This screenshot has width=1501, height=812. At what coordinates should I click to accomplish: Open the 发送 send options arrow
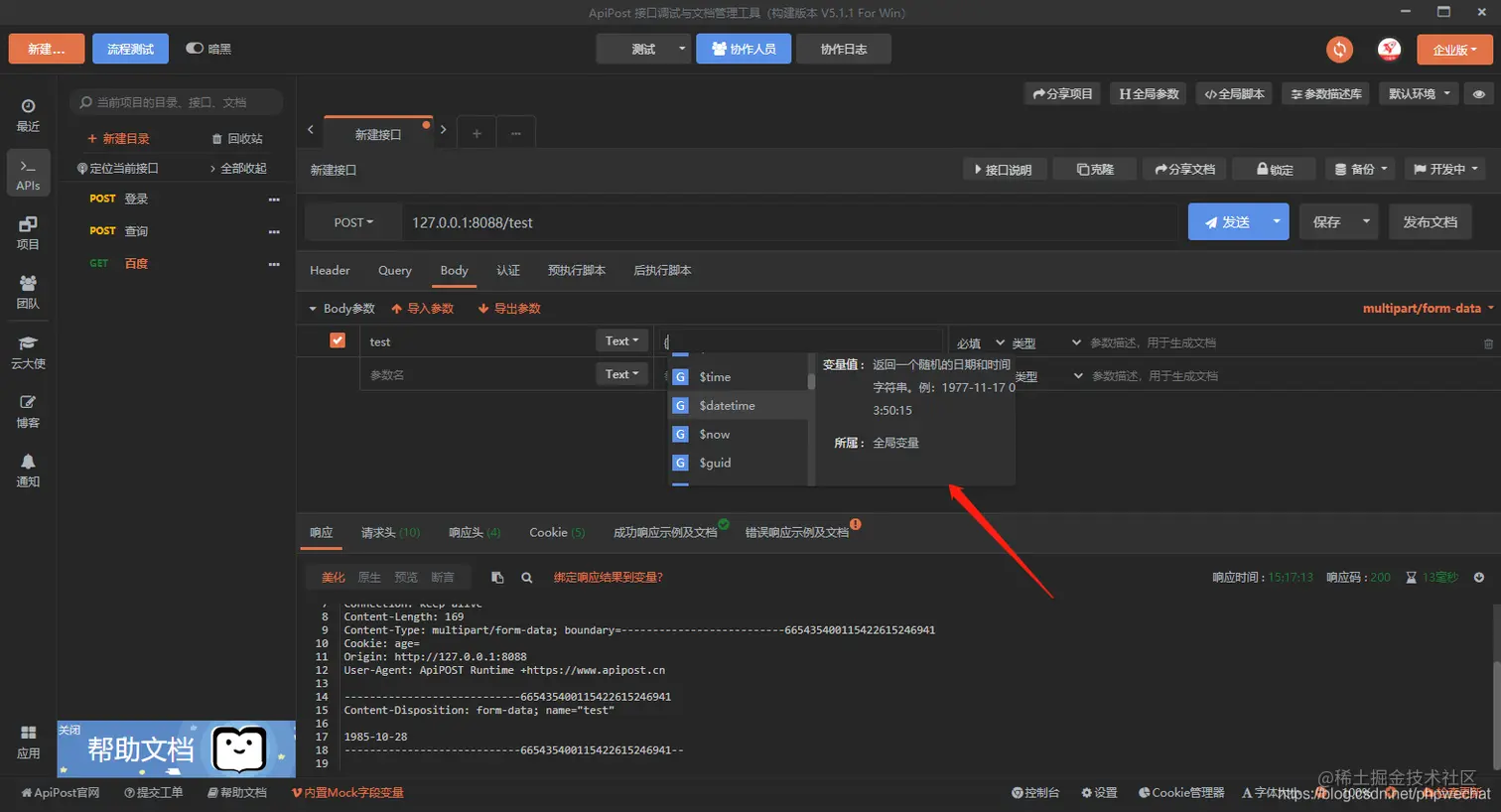point(1276,221)
